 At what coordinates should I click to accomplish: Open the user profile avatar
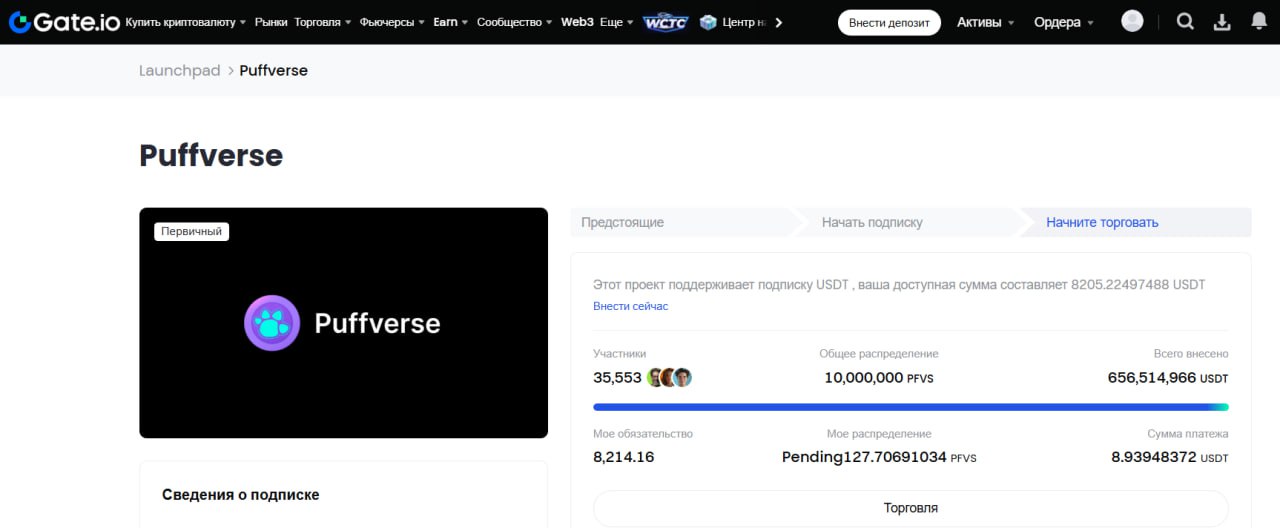(x=1132, y=21)
